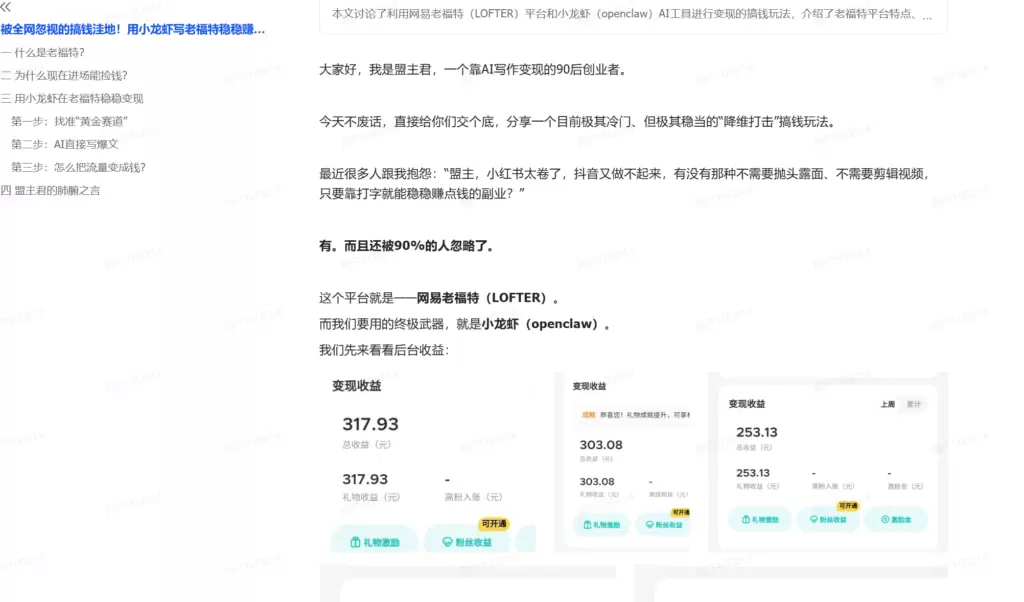The width and height of the screenshot is (1024, 602).
Task: Select the 上周 tab on third card
Action: point(888,404)
